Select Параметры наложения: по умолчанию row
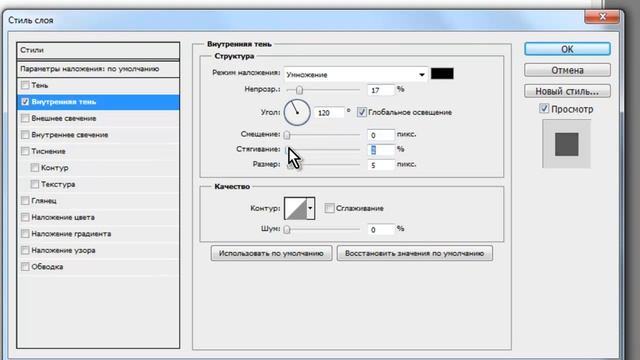 click(98, 69)
